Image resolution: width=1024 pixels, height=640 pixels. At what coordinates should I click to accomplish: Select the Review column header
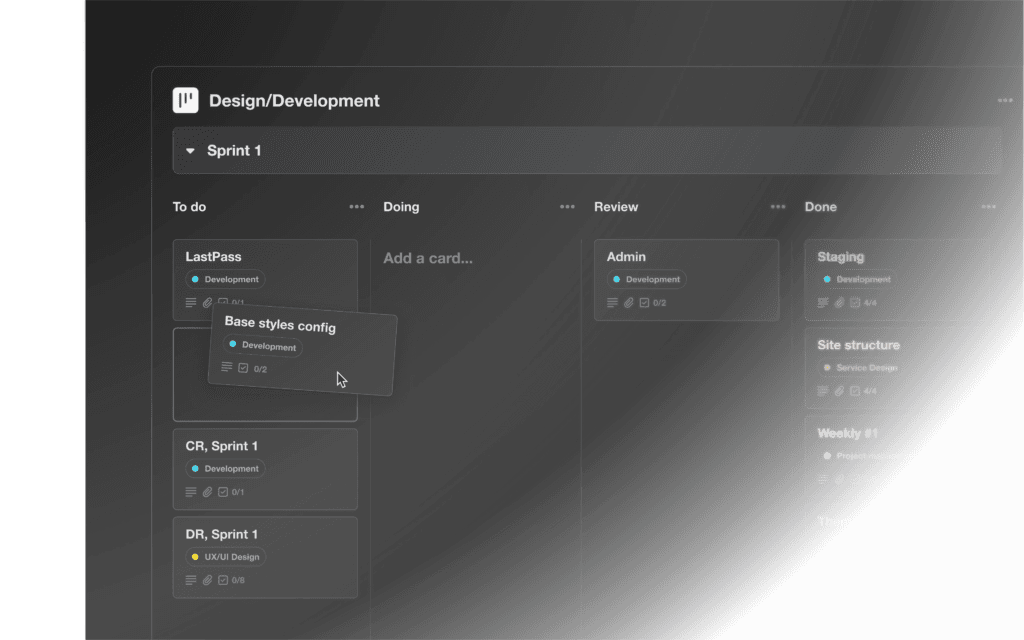(616, 207)
